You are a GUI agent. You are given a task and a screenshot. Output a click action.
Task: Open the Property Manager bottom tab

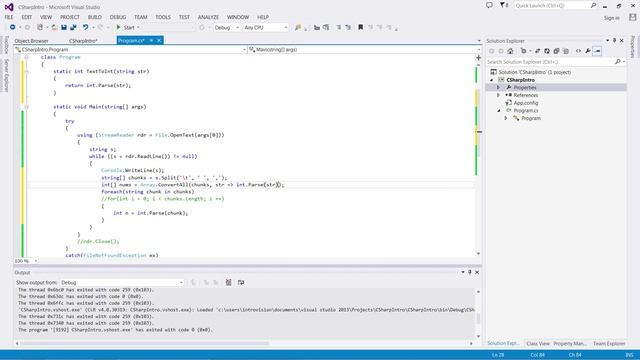click(x=570, y=344)
